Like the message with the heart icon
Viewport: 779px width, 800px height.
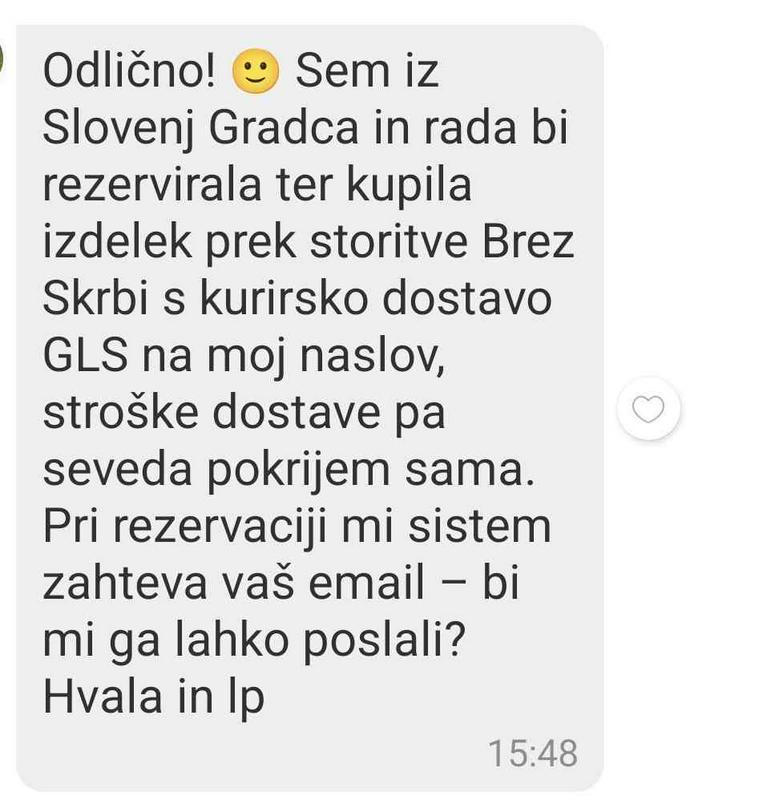coord(648,409)
